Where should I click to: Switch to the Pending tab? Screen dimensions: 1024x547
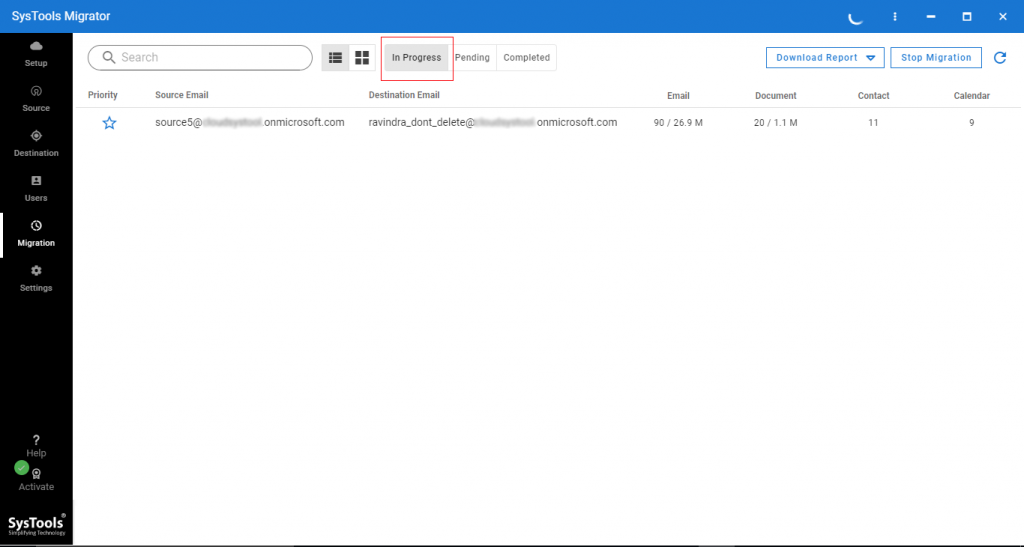click(472, 57)
